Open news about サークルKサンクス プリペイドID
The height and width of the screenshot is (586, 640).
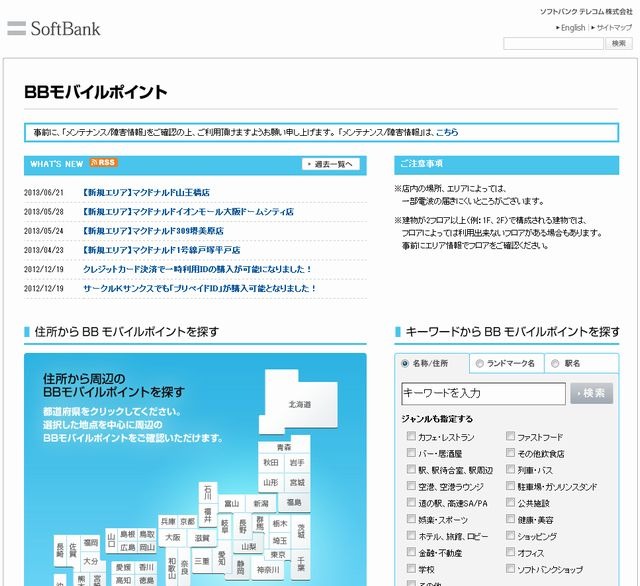click(200, 288)
